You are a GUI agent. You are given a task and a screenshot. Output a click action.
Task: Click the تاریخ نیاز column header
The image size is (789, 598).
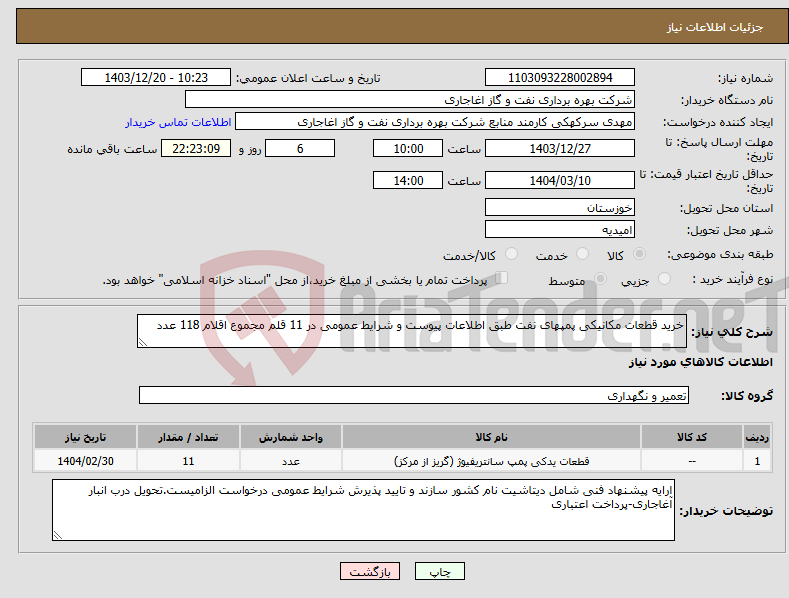pyautogui.click(x=85, y=437)
